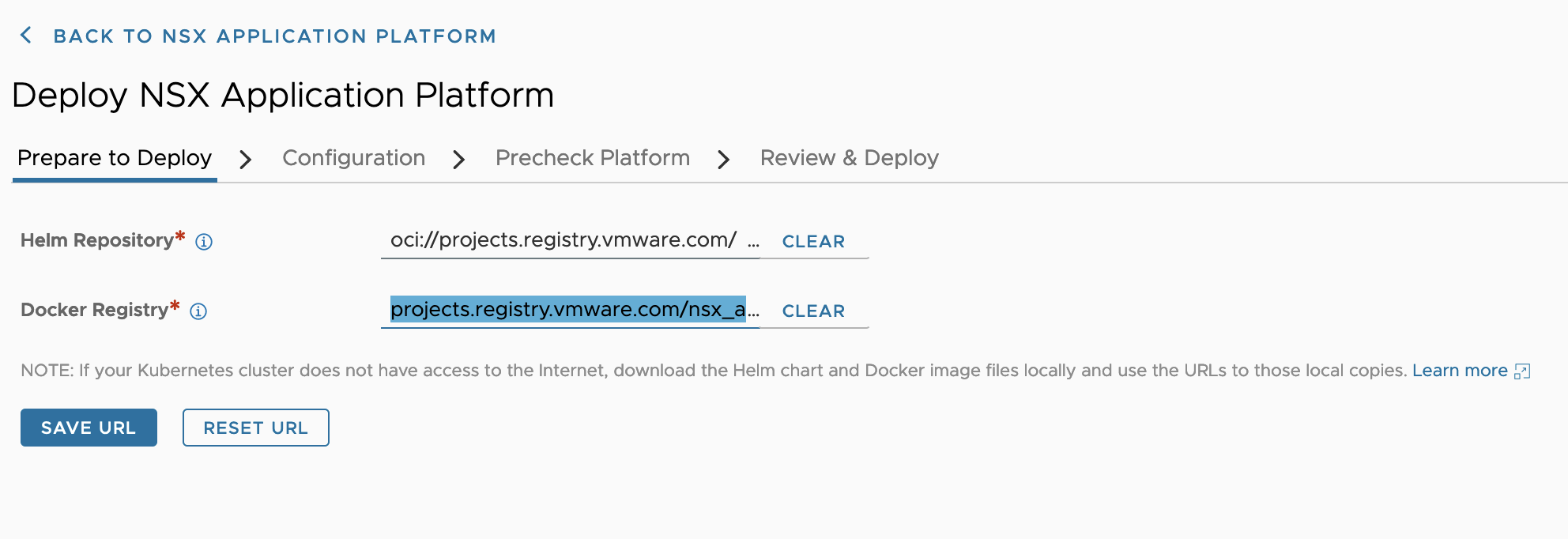Click chevron between Configuration and Precheck Platform

459,160
